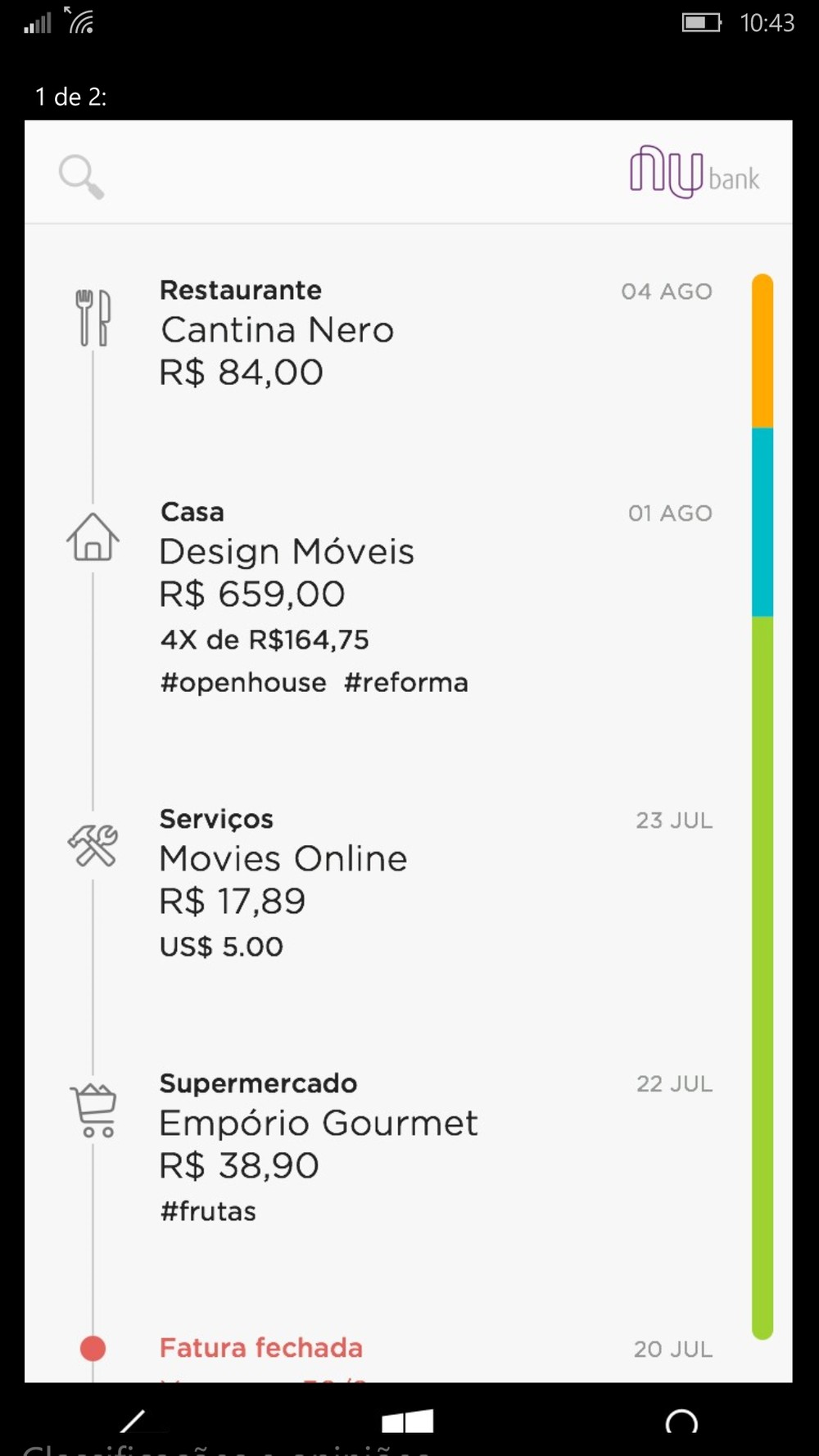This screenshot has width=819, height=1456.
Task: Open the Design Móveis purchase
Action: [287, 552]
